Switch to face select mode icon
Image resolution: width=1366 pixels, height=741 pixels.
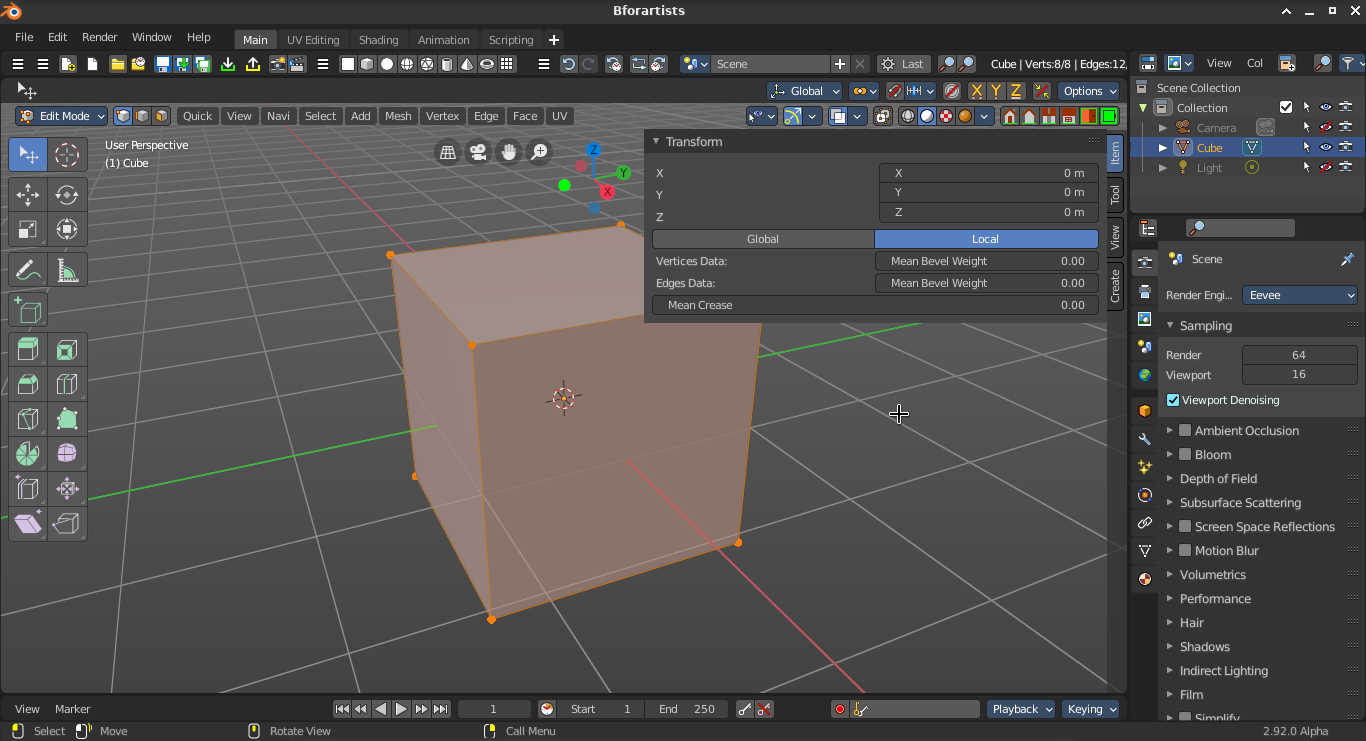coord(161,116)
